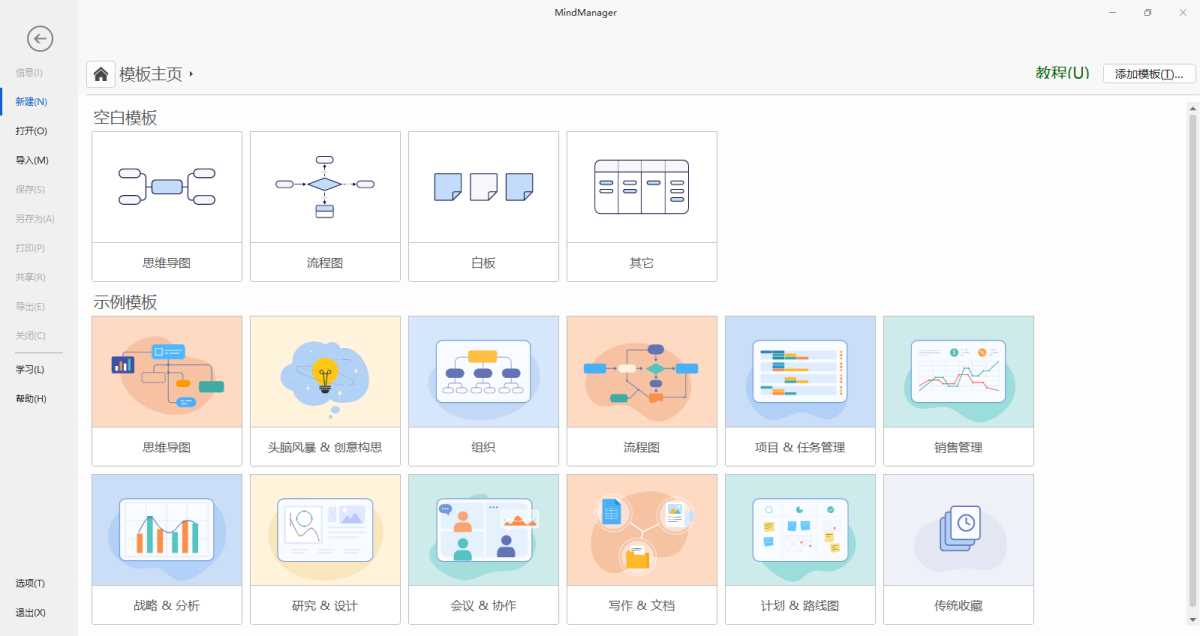Open the 传统收藏 clock stack thumbnail
Screen dimensions: 1200x636
[958, 530]
